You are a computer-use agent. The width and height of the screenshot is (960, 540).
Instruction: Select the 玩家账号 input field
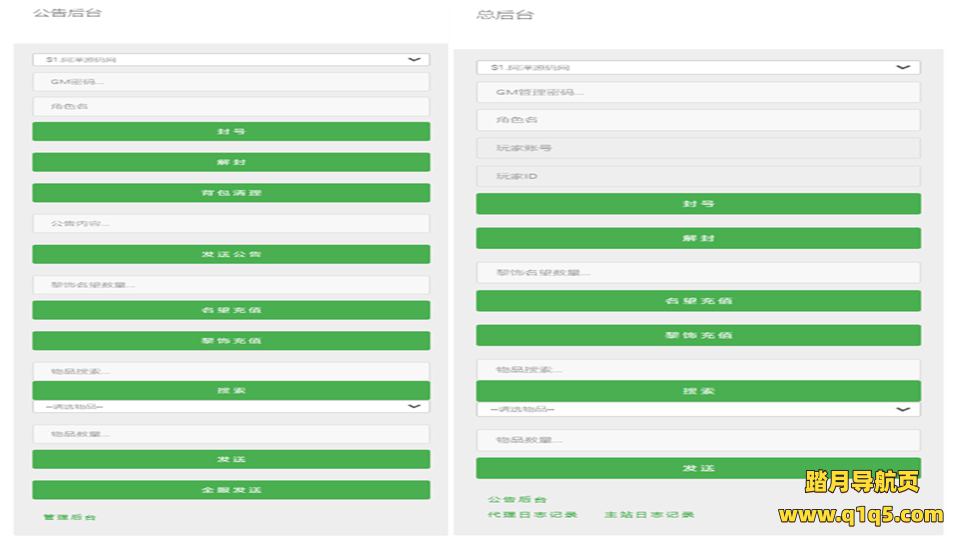tap(697, 148)
